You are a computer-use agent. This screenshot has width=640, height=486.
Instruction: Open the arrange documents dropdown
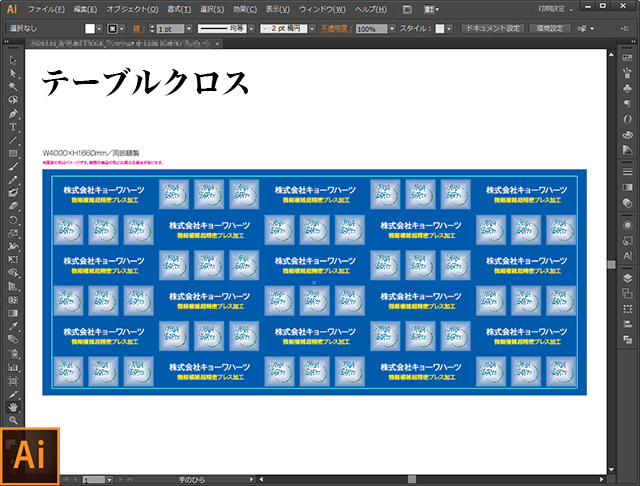coord(431,9)
